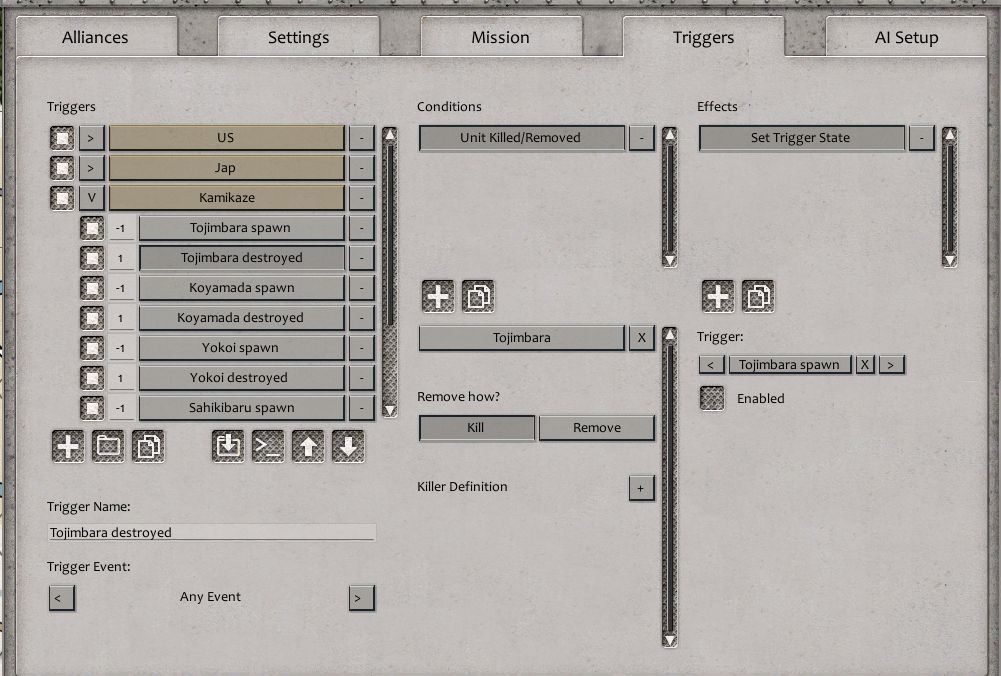Choose the Remove option under Remove how?
The image size is (1001, 676).
(x=597, y=428)
